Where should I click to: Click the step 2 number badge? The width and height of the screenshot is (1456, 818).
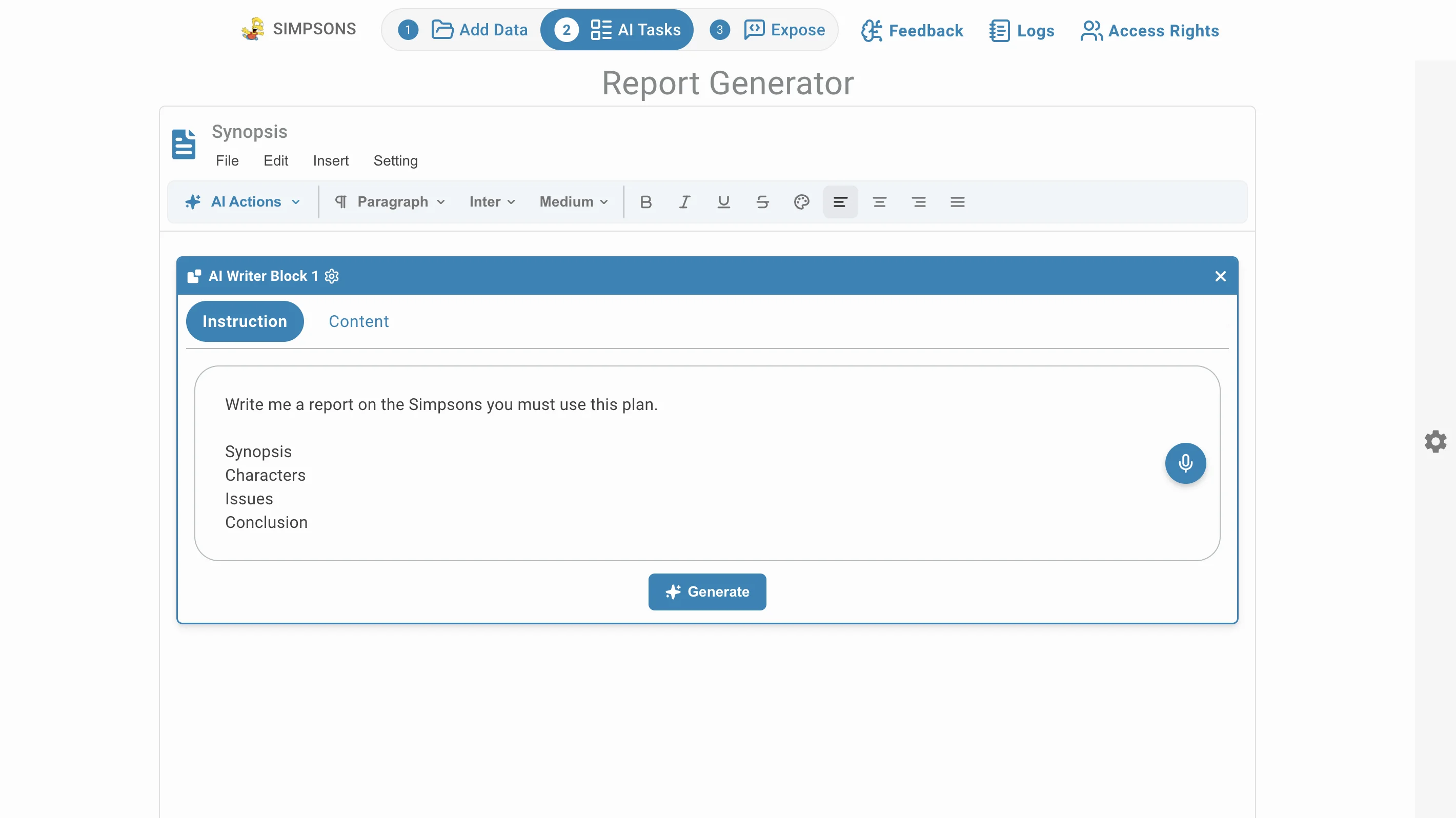tap(567, 30)
